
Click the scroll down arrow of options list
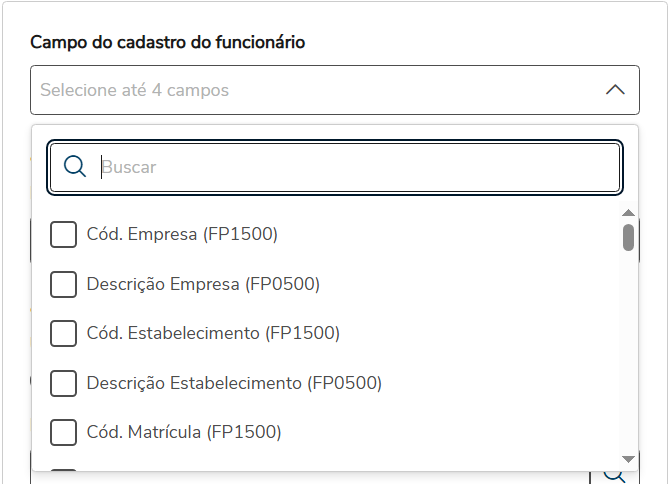pyautogui.click(x=628, y=458)
